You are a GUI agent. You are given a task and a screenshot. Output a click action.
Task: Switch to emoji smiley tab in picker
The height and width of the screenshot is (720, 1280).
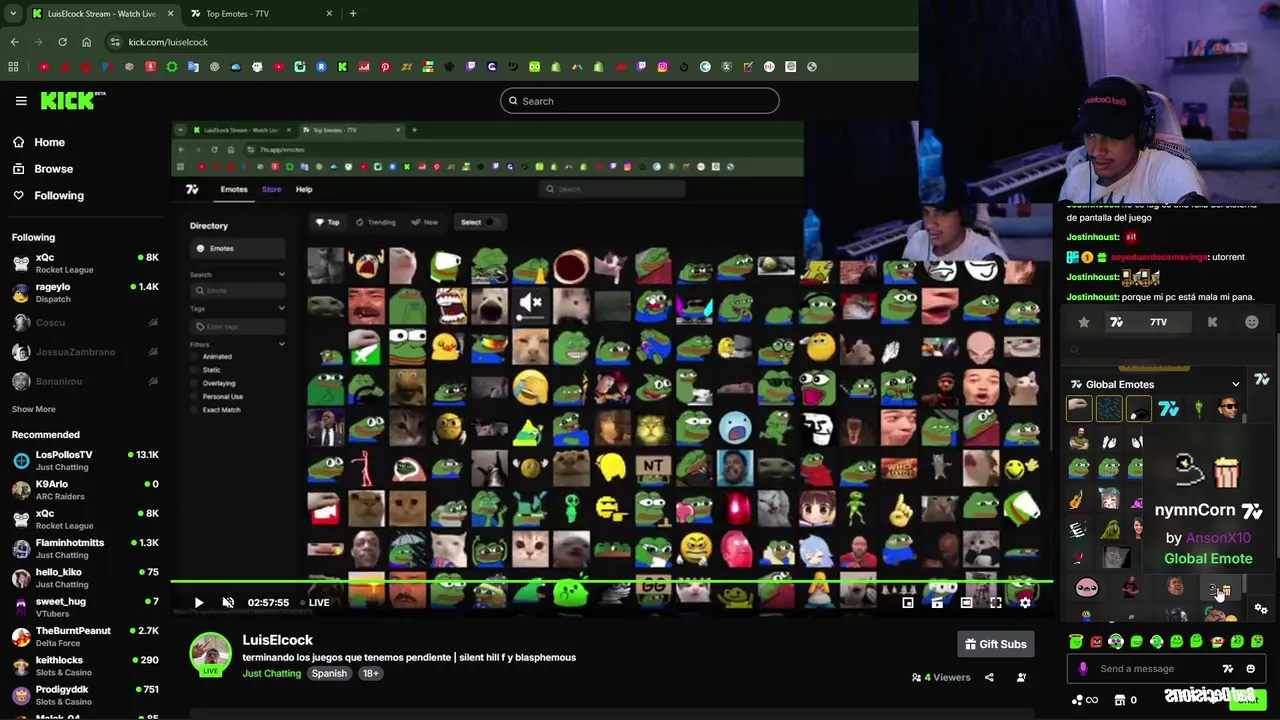[1252, 322]
